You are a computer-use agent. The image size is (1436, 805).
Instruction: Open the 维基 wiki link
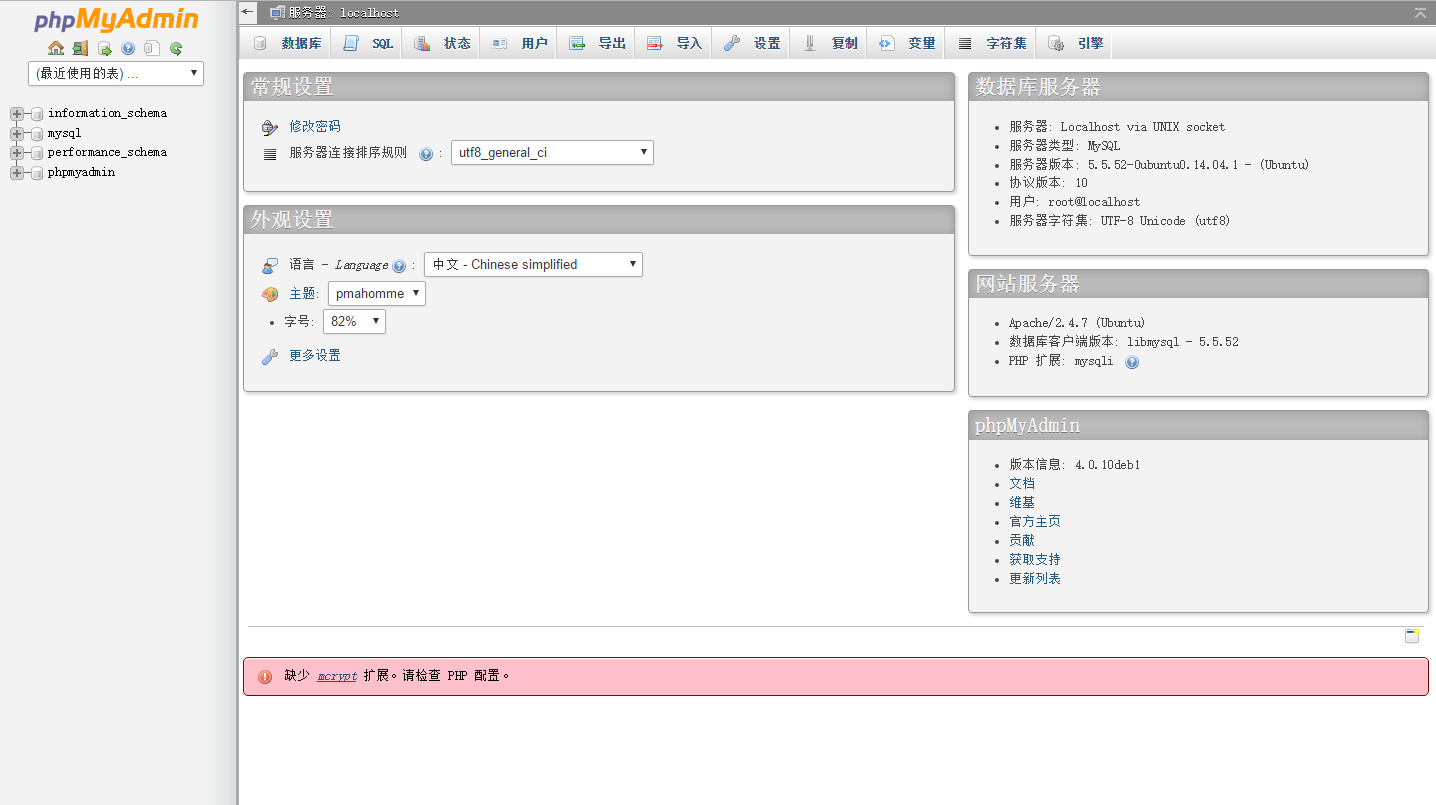click(1022, 502)
